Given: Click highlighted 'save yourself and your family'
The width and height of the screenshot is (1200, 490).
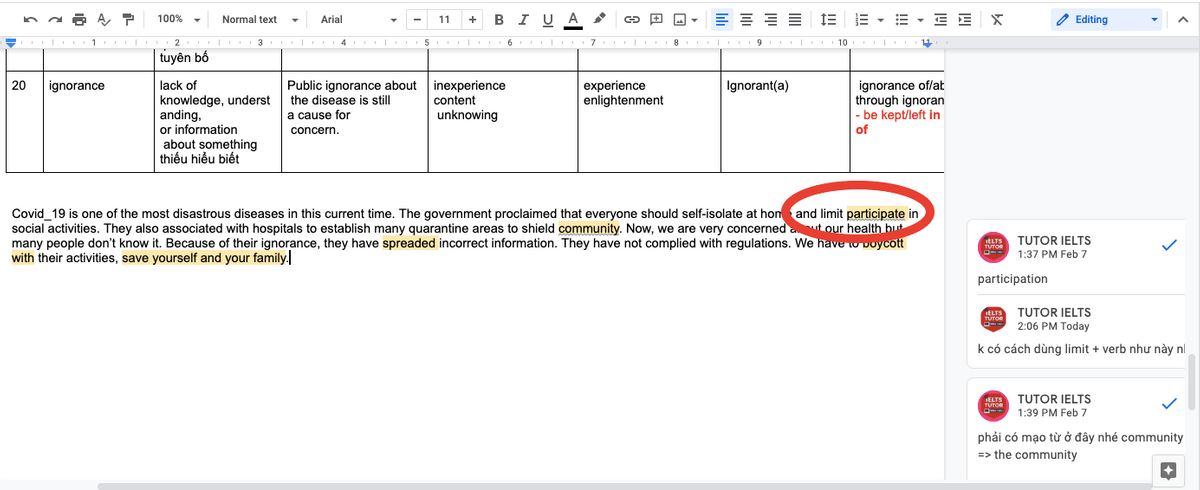Looking at the screenshot, I should 205,258.
